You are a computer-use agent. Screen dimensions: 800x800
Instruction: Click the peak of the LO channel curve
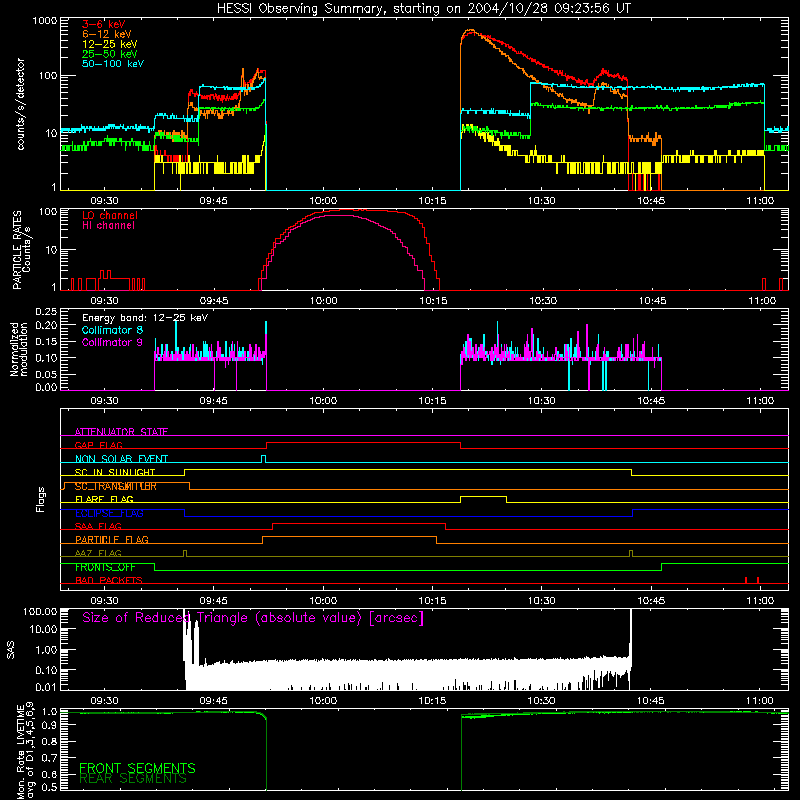352,210
